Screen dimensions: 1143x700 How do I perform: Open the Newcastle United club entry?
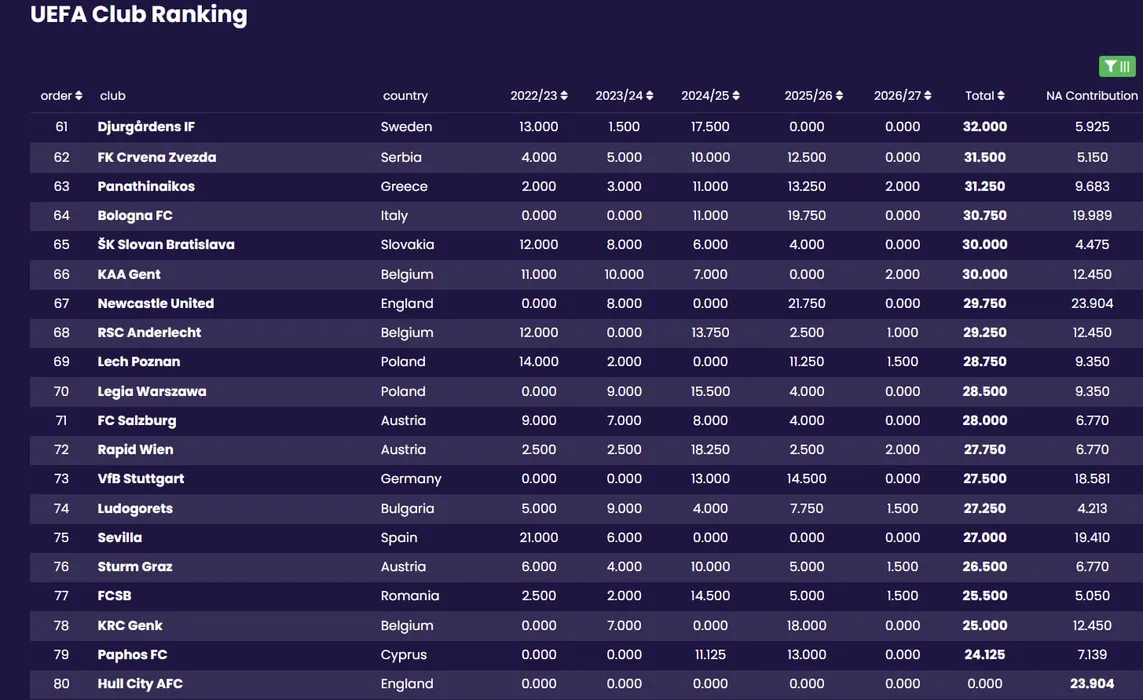(155, 303)
